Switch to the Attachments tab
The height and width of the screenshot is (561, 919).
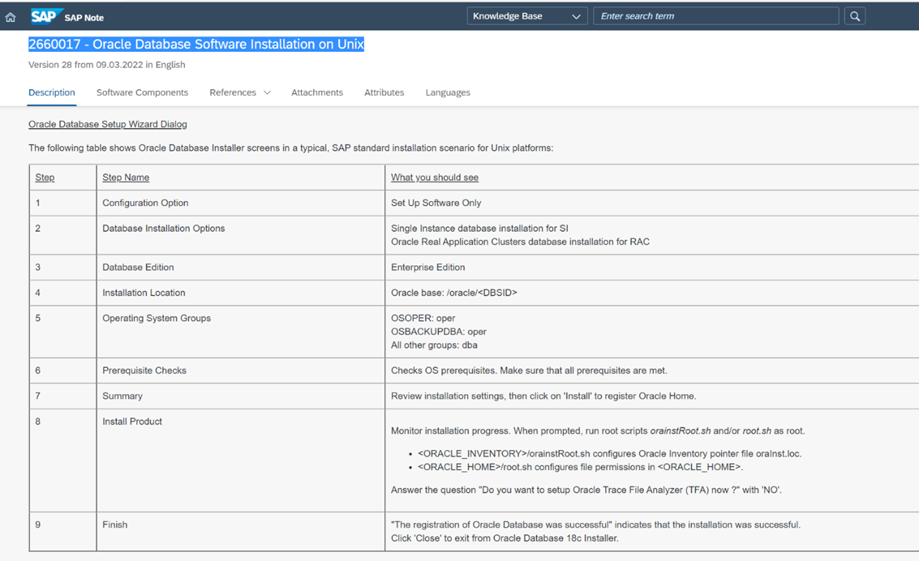coord(317,93)
